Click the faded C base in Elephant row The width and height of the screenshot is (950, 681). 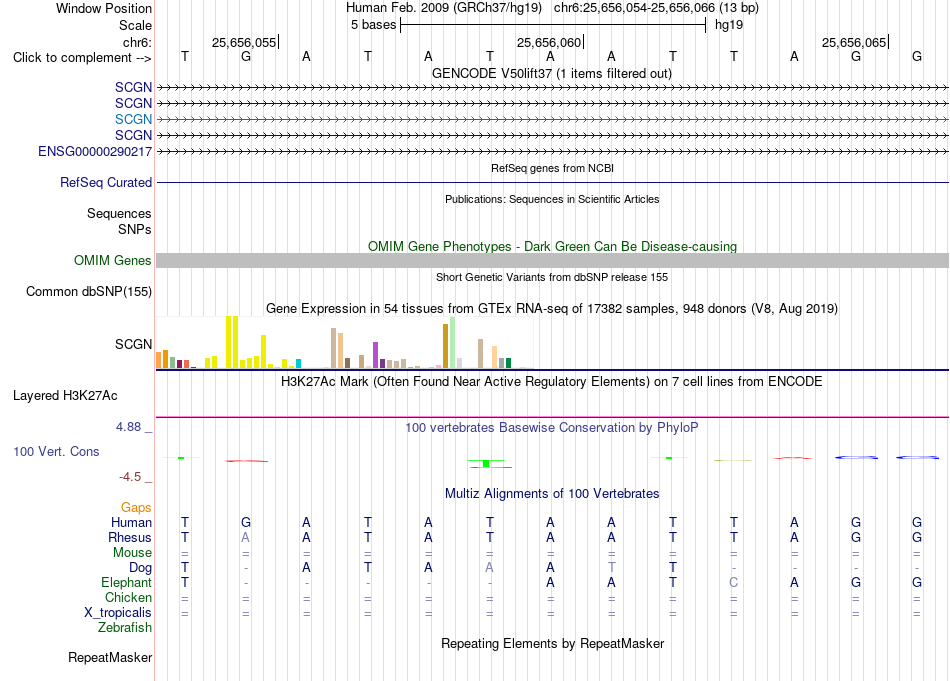point(734,582)
